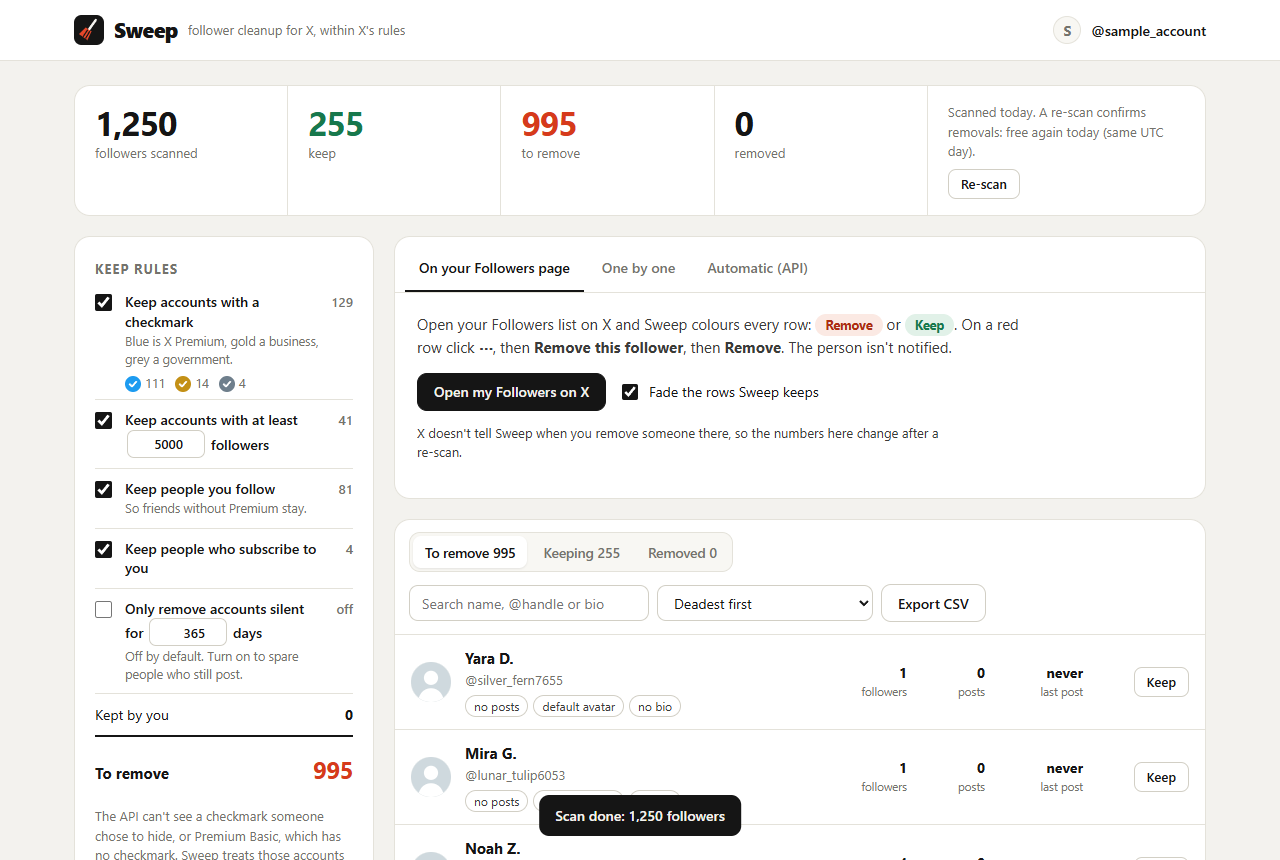Open the @sample_account avatar icon
1280x860 pixels.
[1067, 31]
